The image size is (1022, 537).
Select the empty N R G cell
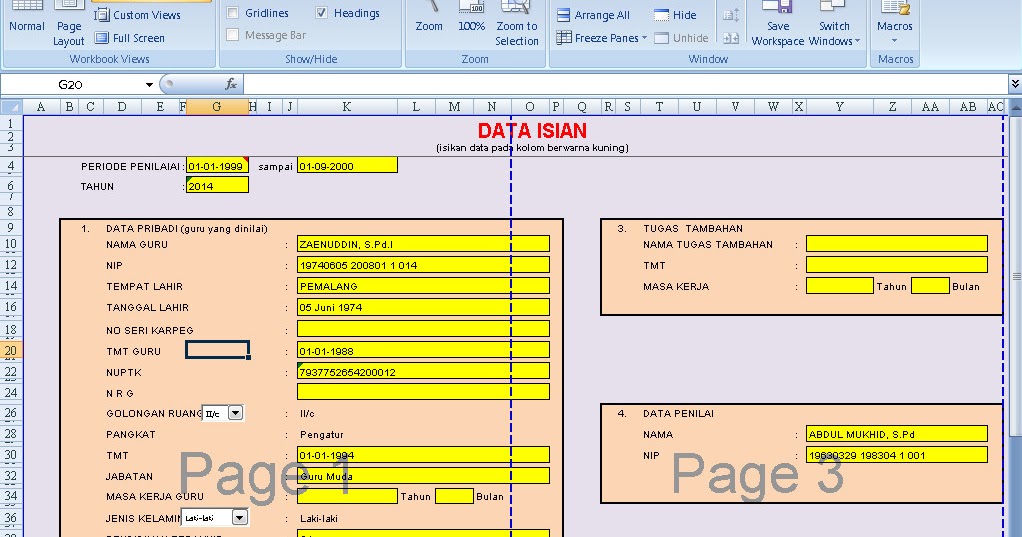pos(423,392)
